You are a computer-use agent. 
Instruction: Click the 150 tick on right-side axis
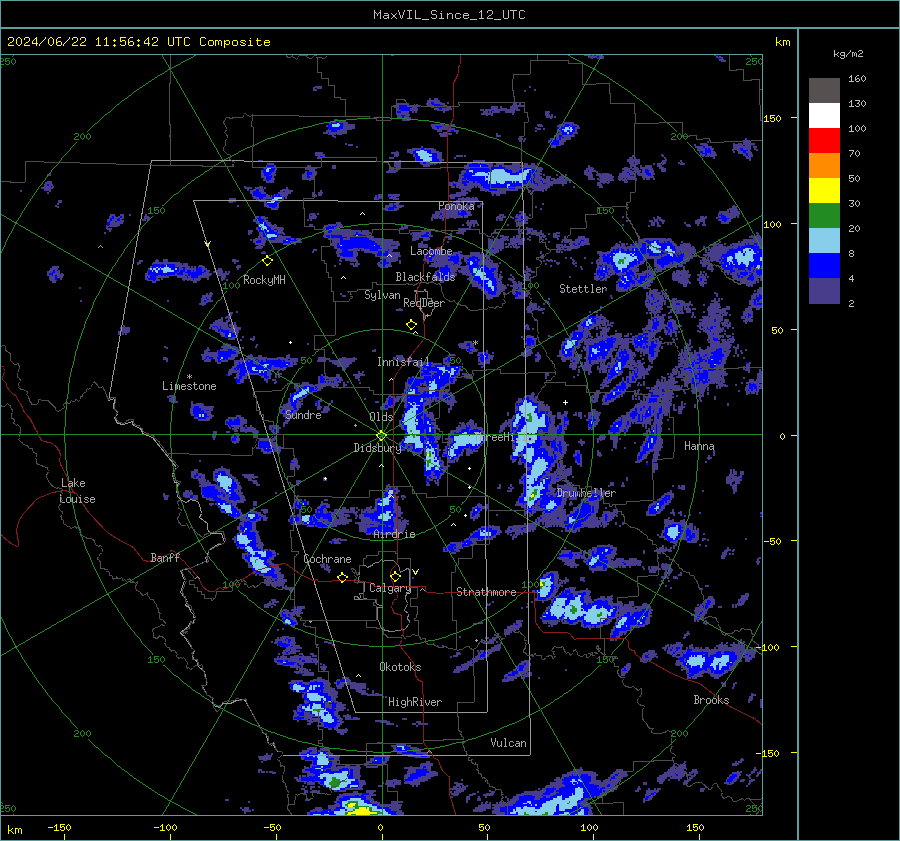772,118
